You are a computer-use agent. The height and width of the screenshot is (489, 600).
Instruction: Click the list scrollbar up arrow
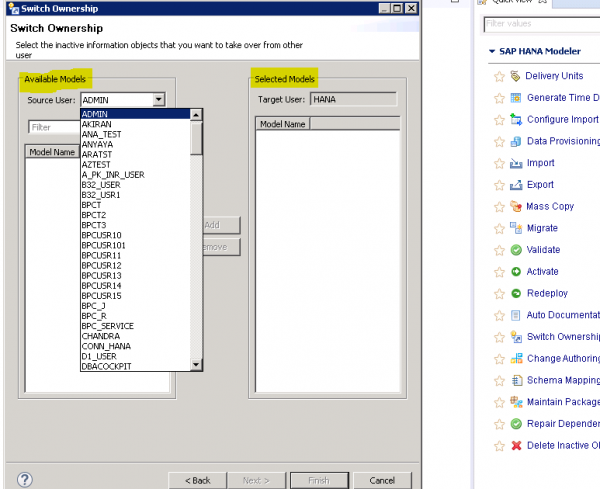click(196, 114)
